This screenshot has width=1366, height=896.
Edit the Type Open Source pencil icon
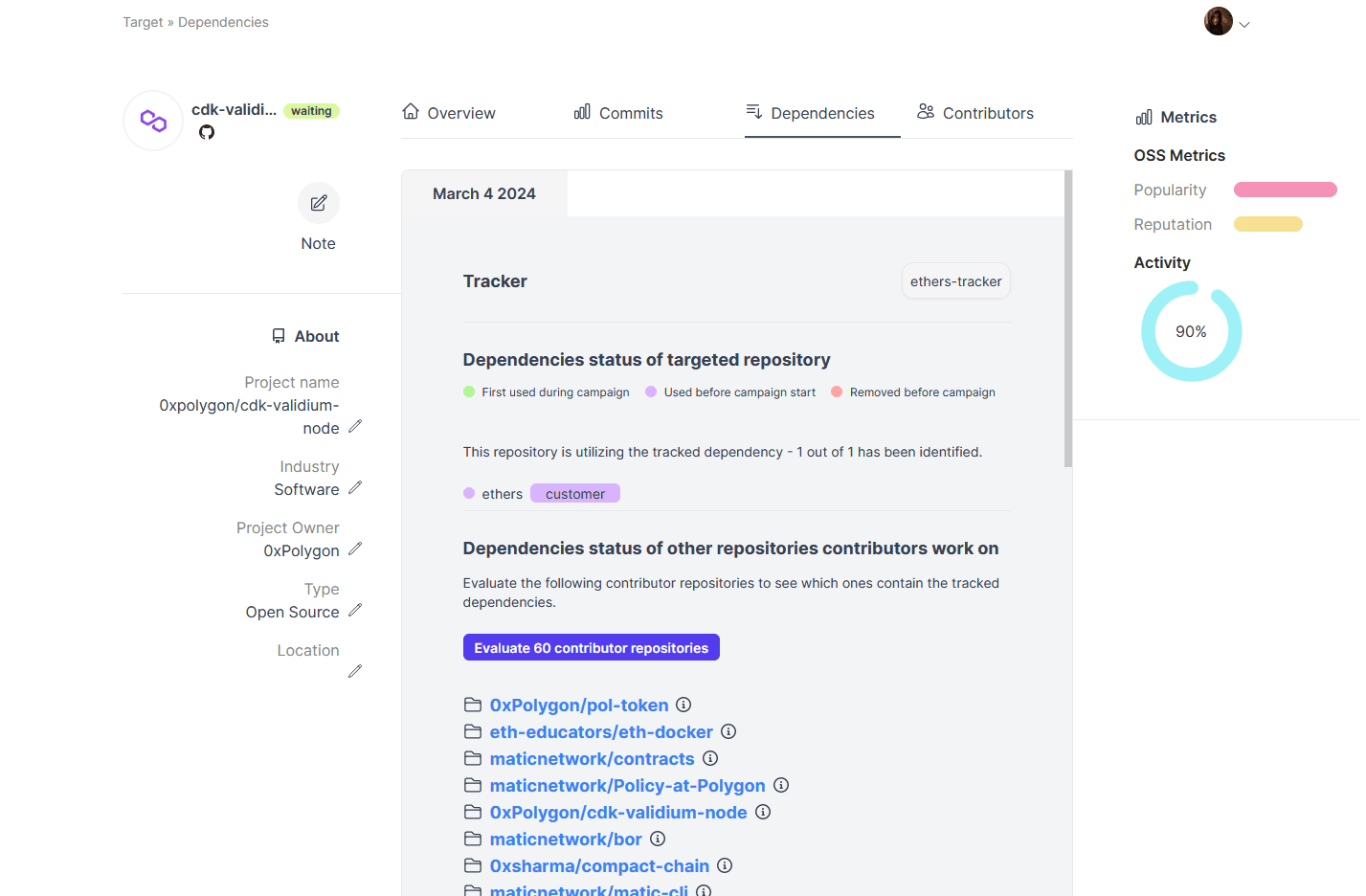tap(355, 610)
